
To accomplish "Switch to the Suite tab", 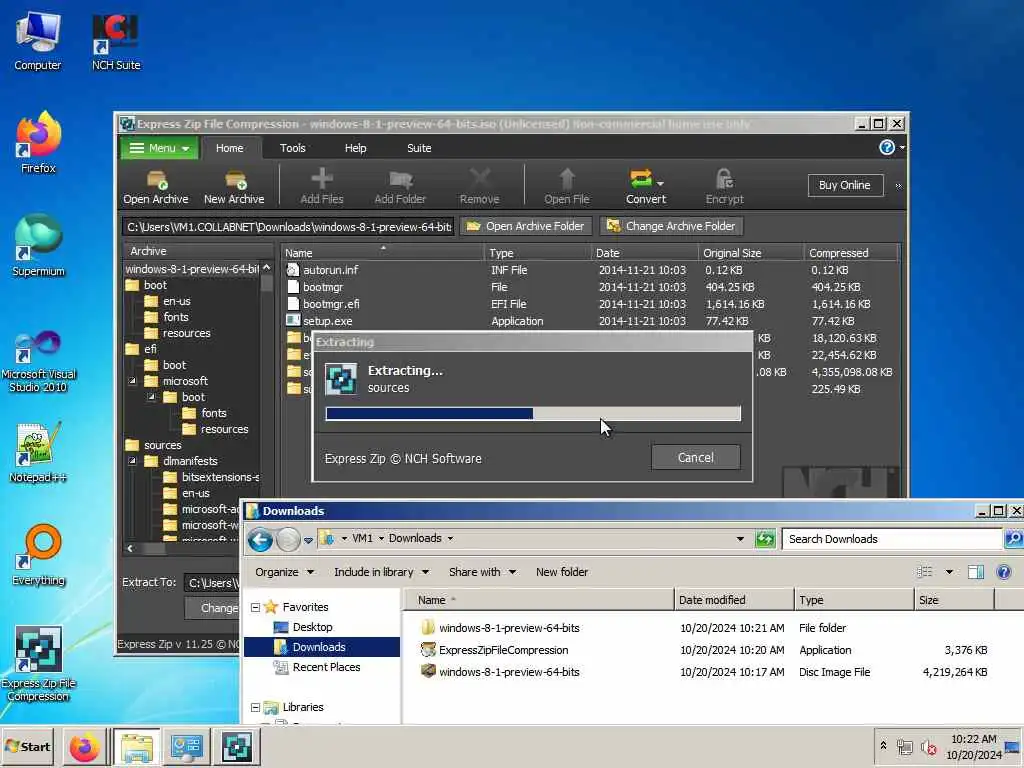I will pos(419,148).
